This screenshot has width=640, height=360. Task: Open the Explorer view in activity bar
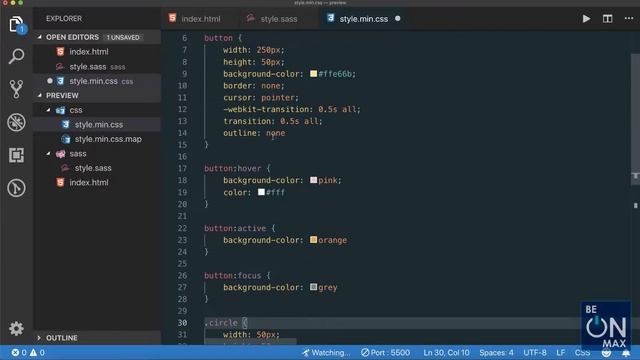[16, 24]
